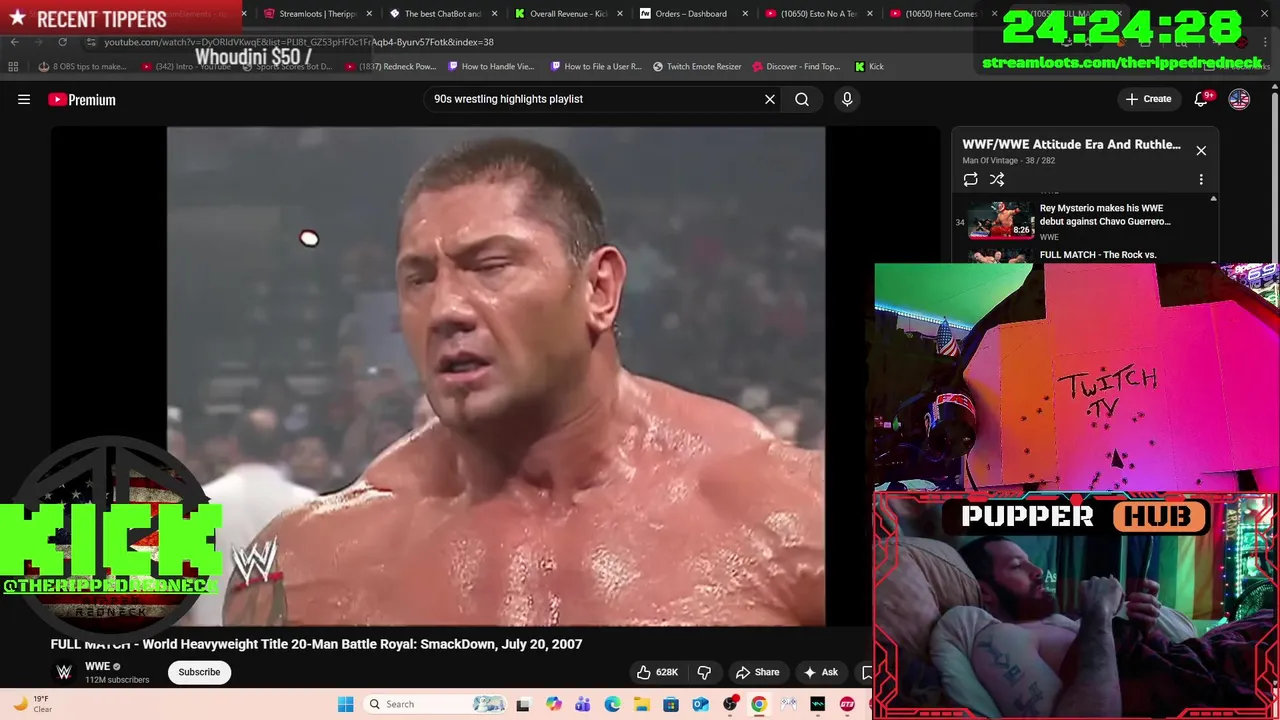Open the 'How to Handle Vie...' bookmark

tap(491, 66)
